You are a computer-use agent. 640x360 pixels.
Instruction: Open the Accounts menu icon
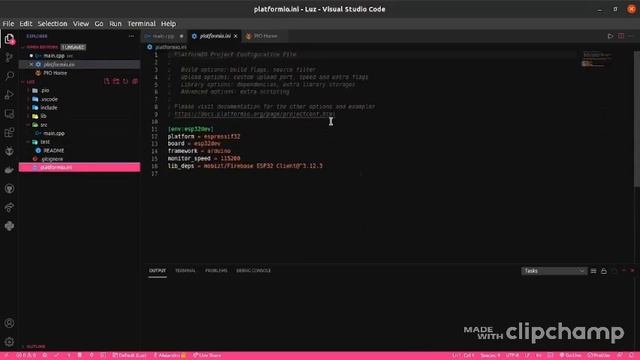click(9, 323)
